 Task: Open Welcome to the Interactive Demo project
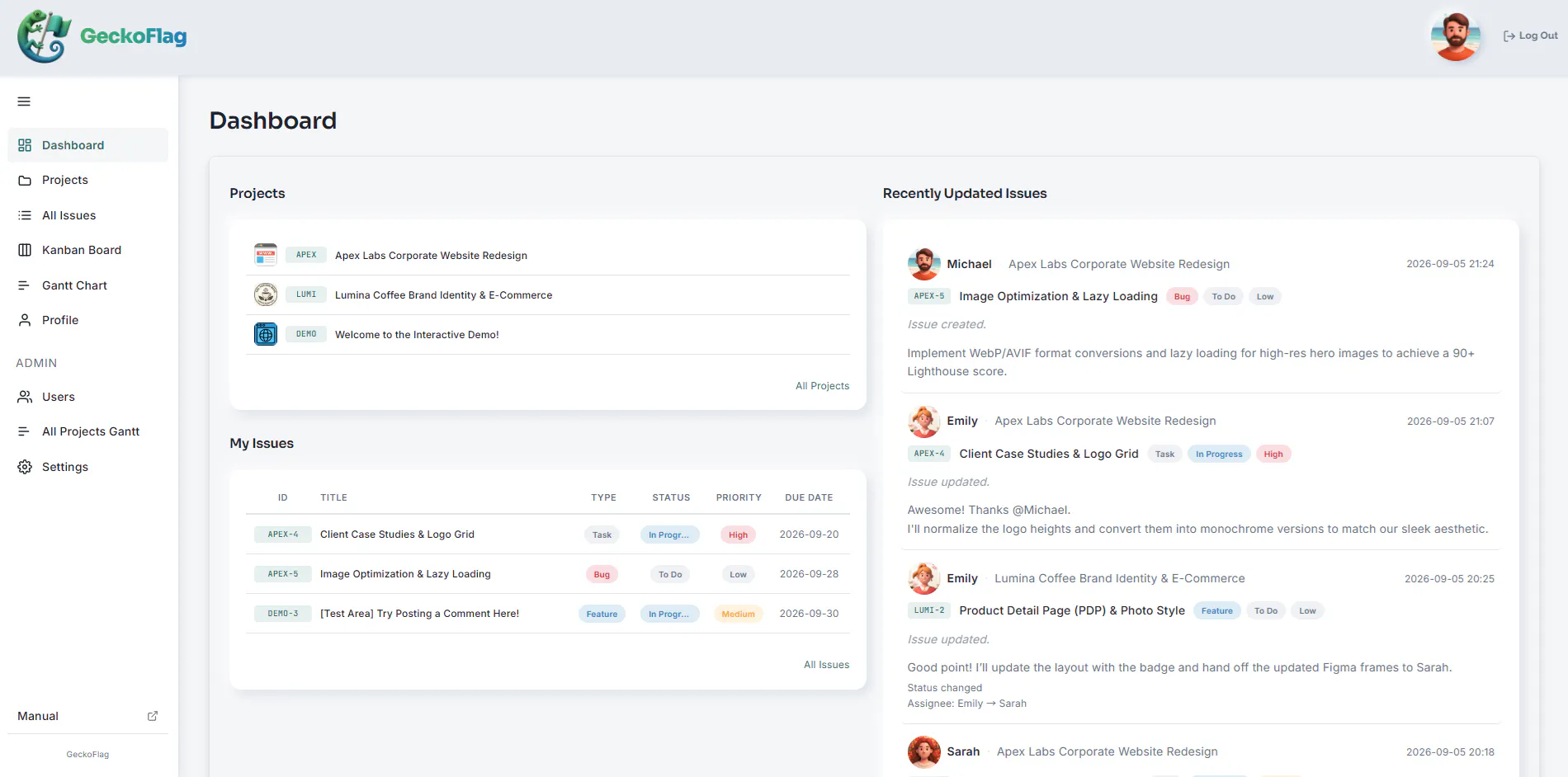(417, 335)
